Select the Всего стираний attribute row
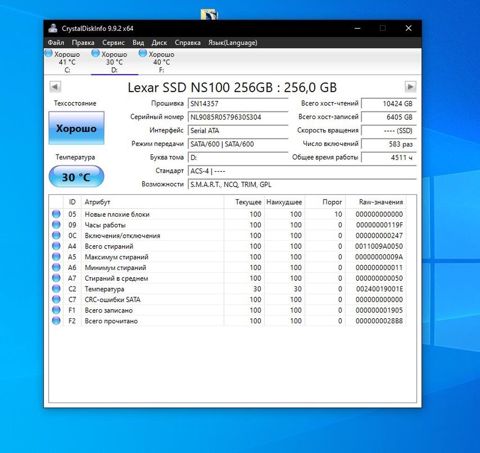 tap(228, 246)
